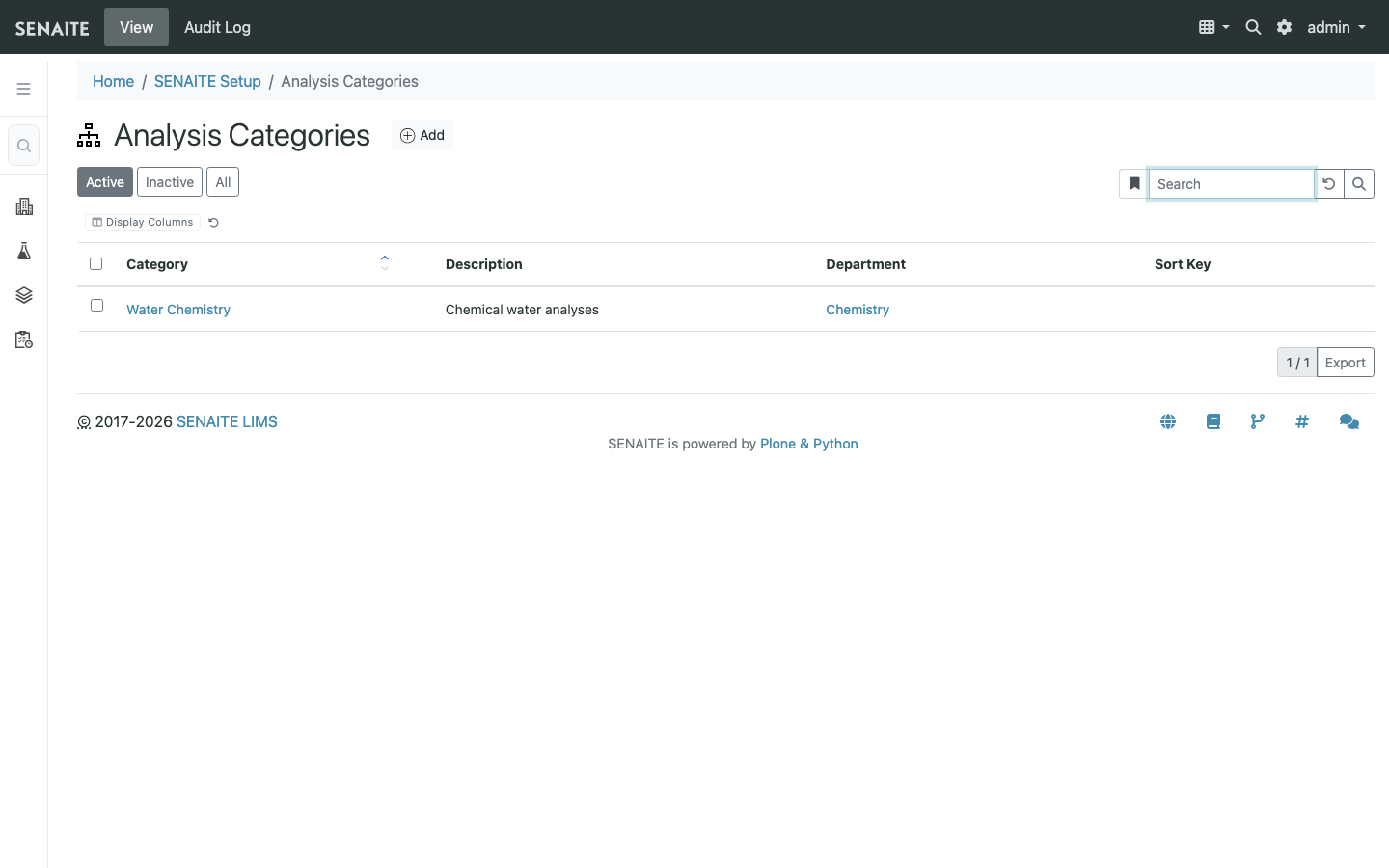Reset columns with icon next to Display Columns
The height and width of the screenshot is (868, 1389).
pos(214,222)
